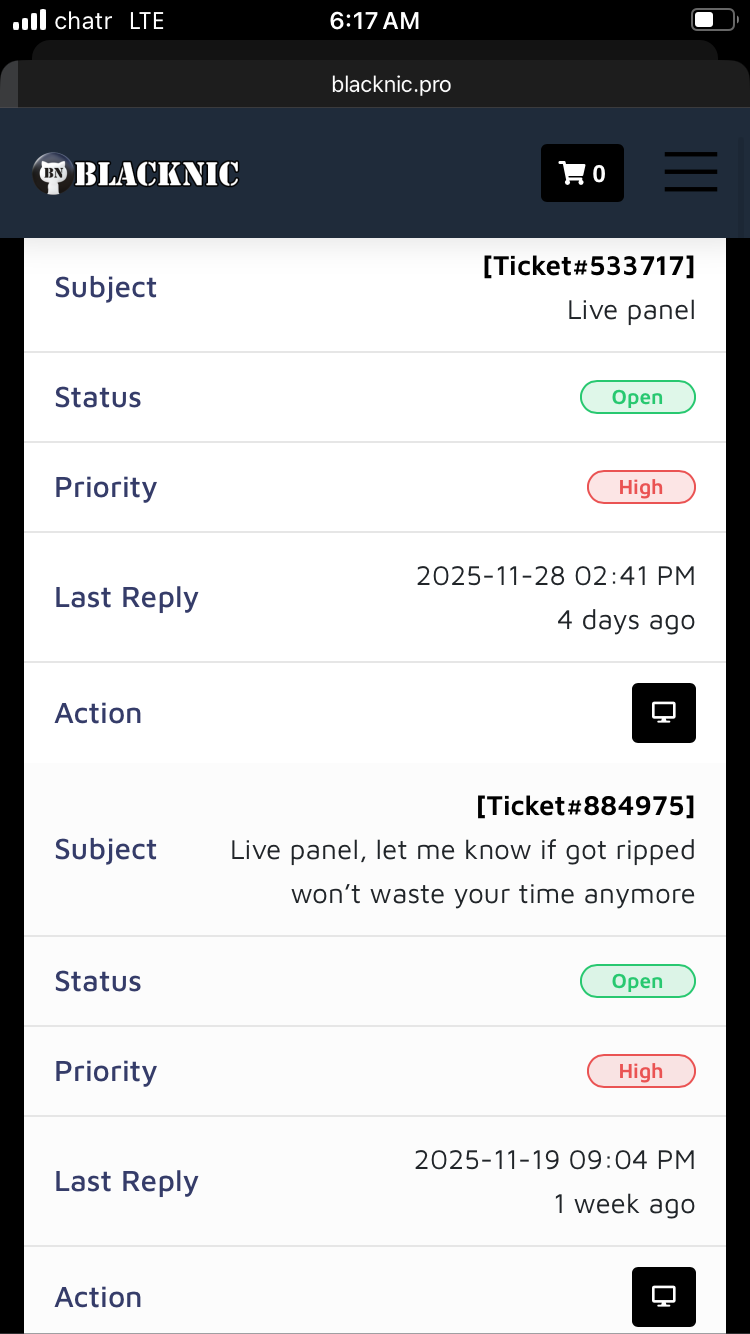Select the "Live panel" subject text
The width and height of the screenshot is (750, 1334).
coord(630,310)
